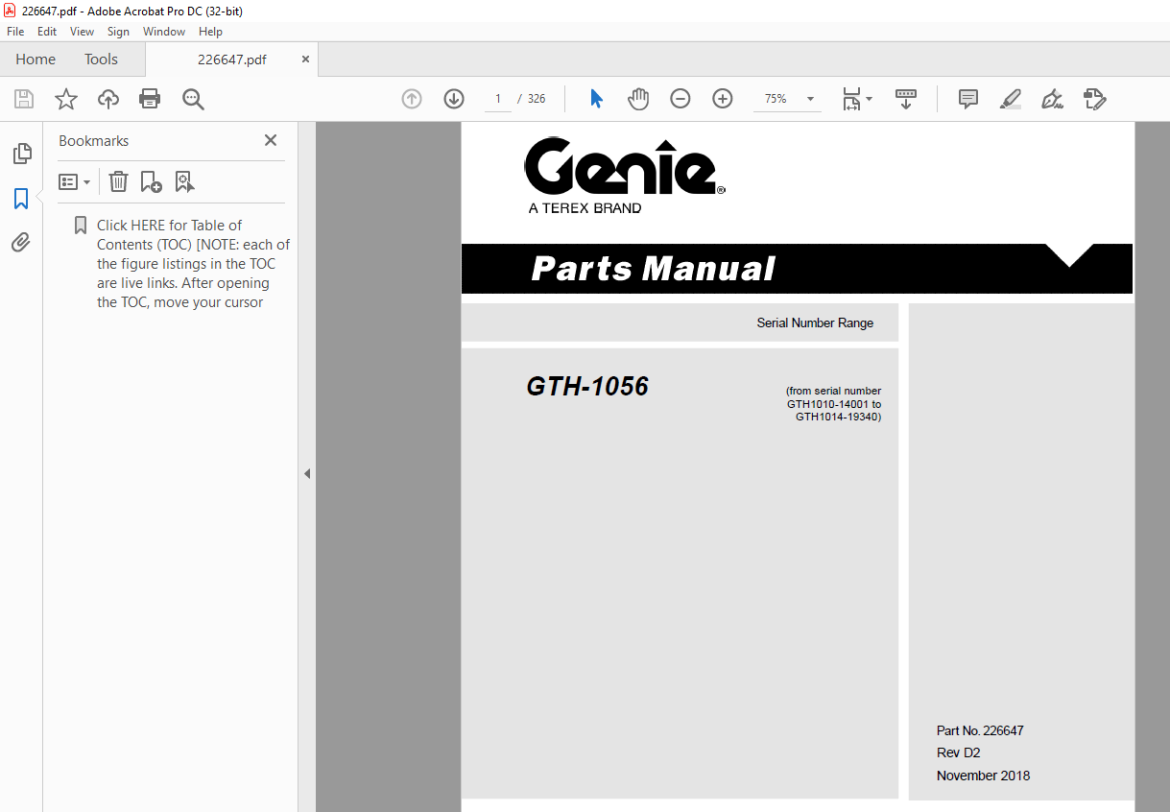This screenshot has width=1170, height=812.
Task: Collapse the navigation pane arrow
Action: [x=307, y=474]
